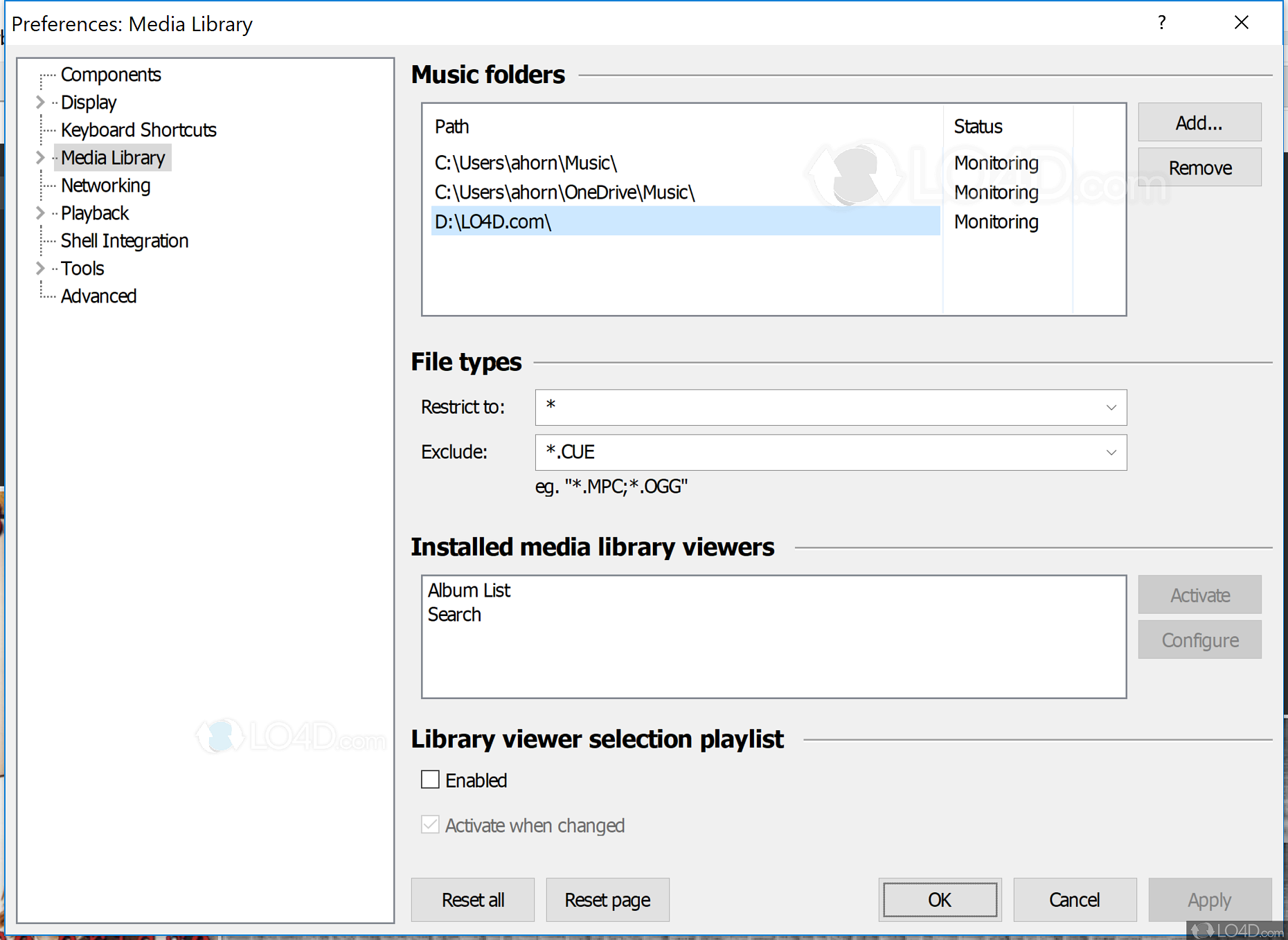The height and width of the screenshot is (940, 1288).
Task: Remove the selected music folder
Action: [1199, 167]
